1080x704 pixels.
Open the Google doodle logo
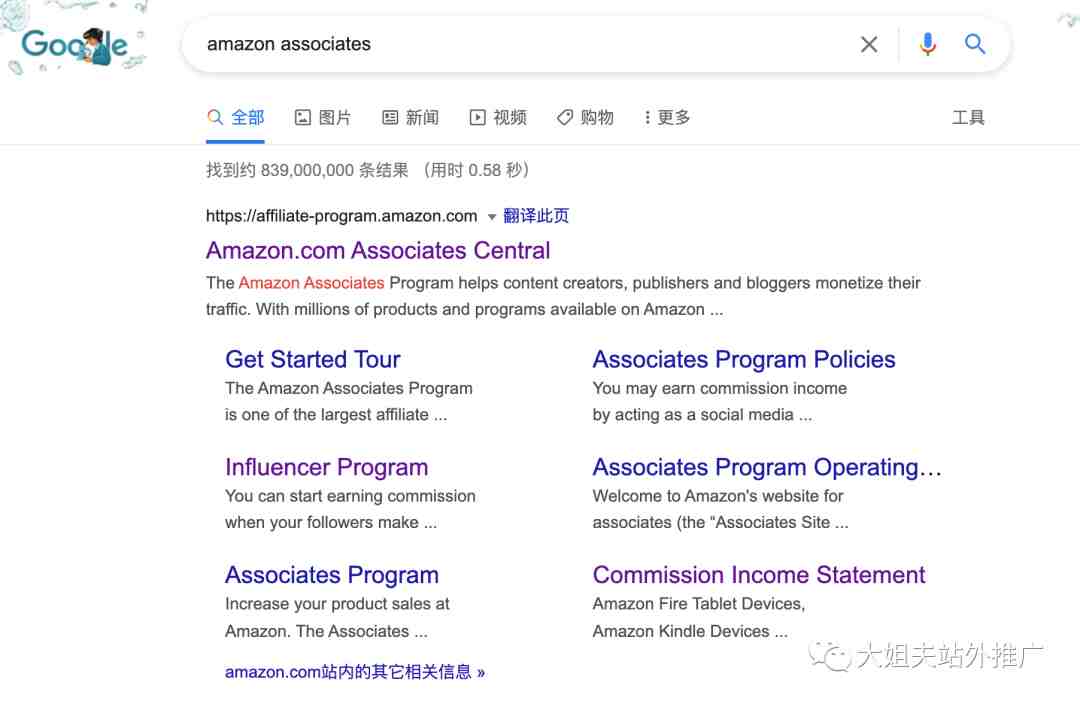[74, 45]
